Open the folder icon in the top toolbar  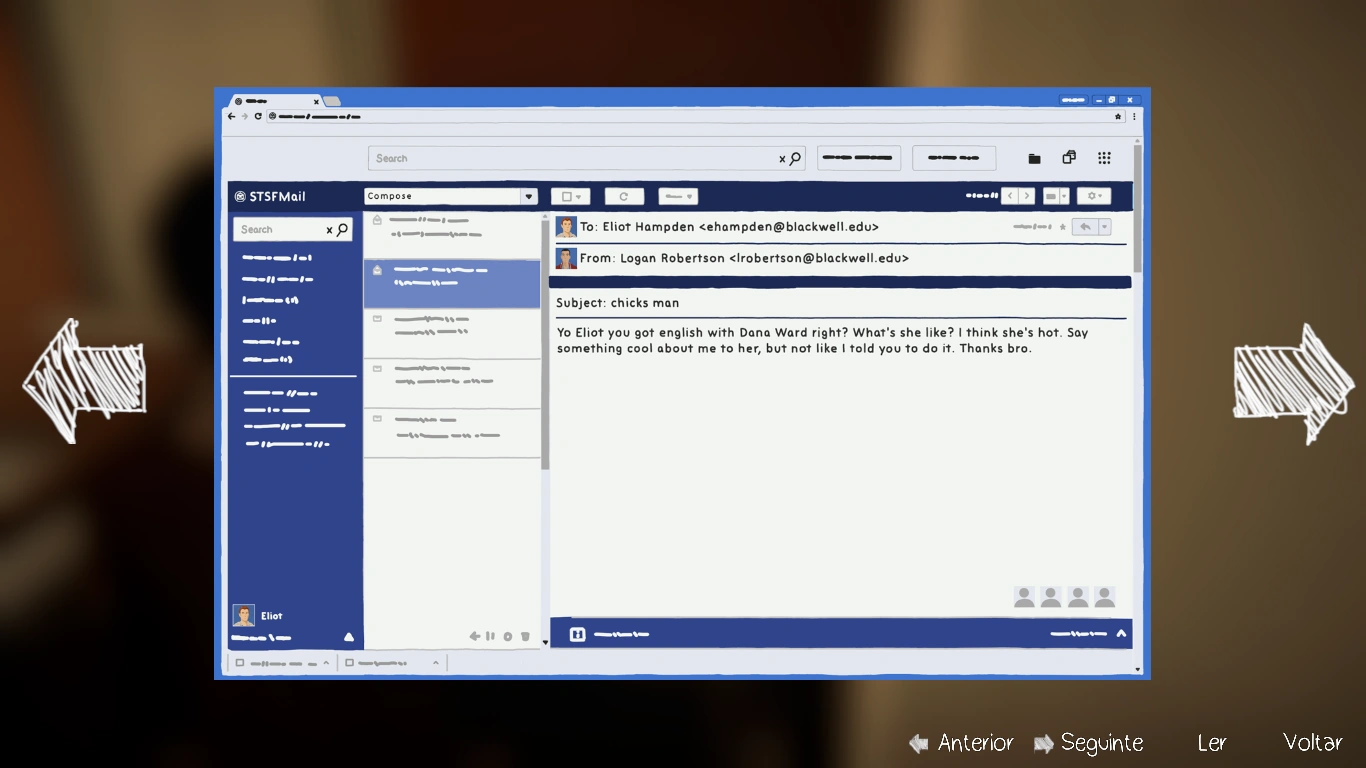click(1034, 158)
